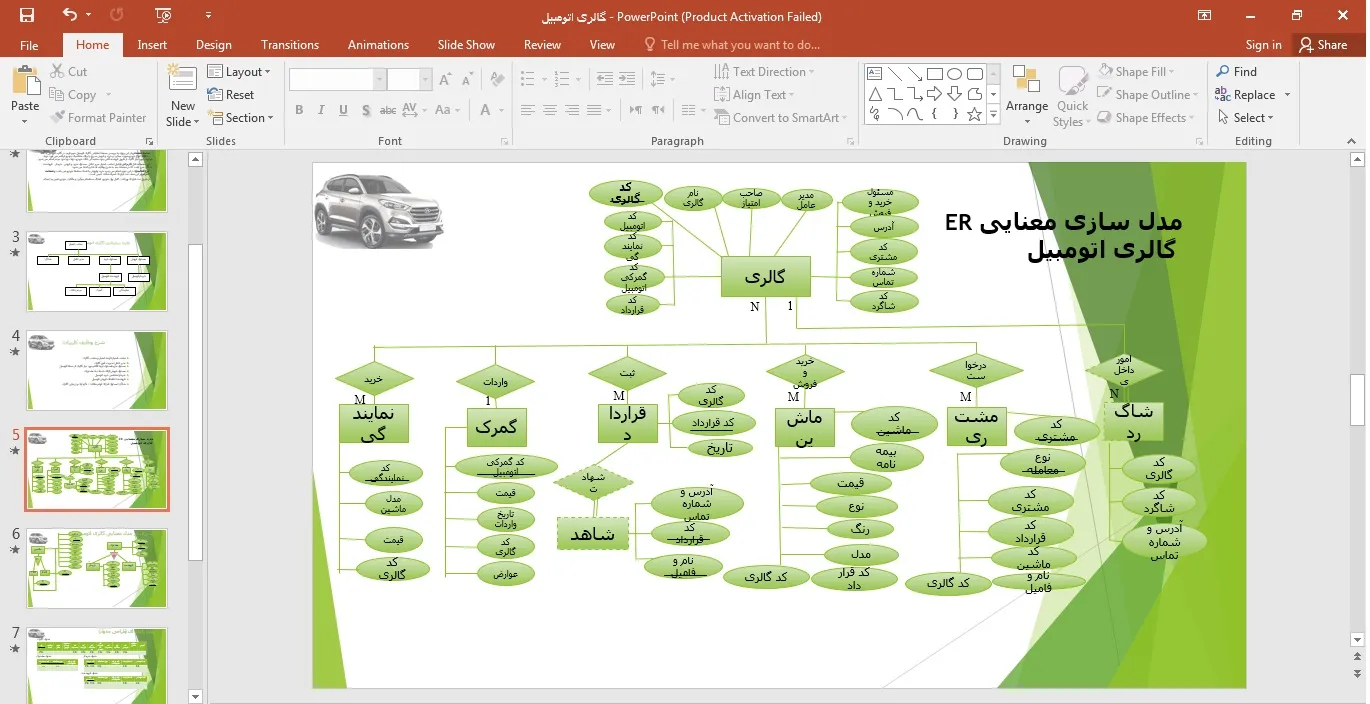
Task: Select slide 6 thumbnail in the slide panel
Action: (97, 568)
